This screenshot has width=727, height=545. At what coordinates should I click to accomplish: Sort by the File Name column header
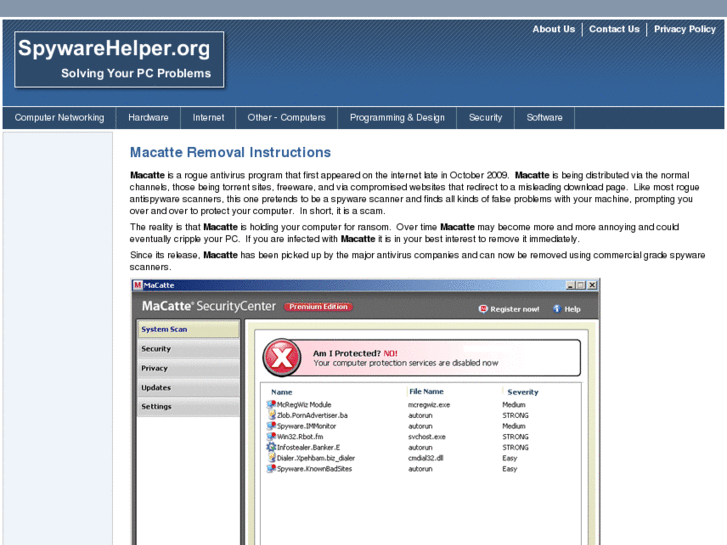426,391
